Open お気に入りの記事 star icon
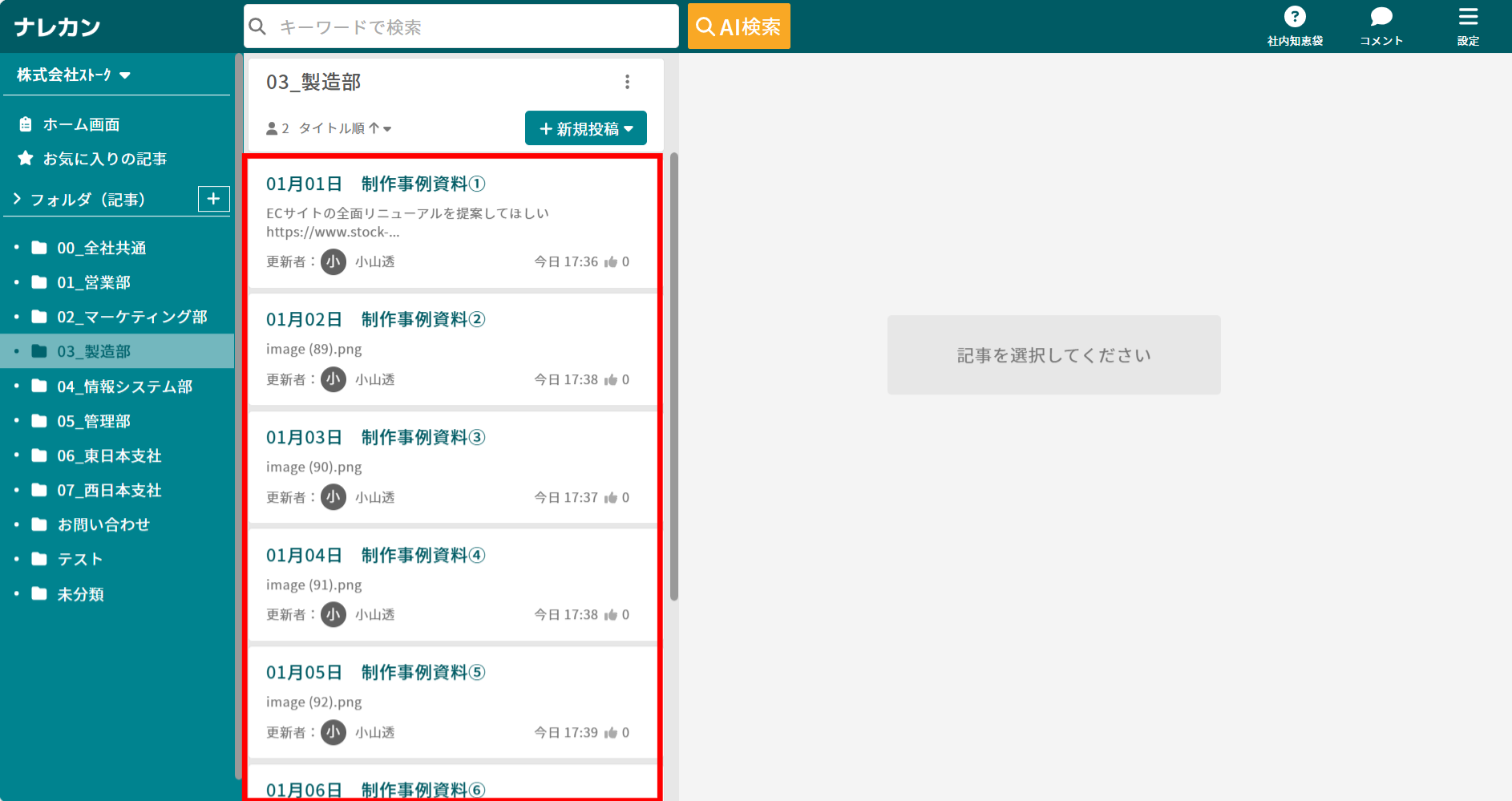Screen dimensions: 1512x801 point(24,158)
